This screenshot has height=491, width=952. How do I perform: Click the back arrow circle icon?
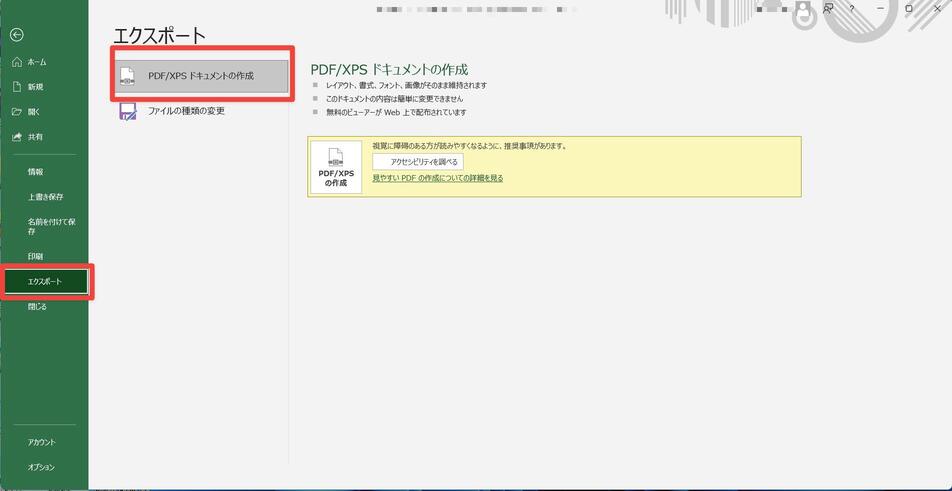tap(17, 35)
